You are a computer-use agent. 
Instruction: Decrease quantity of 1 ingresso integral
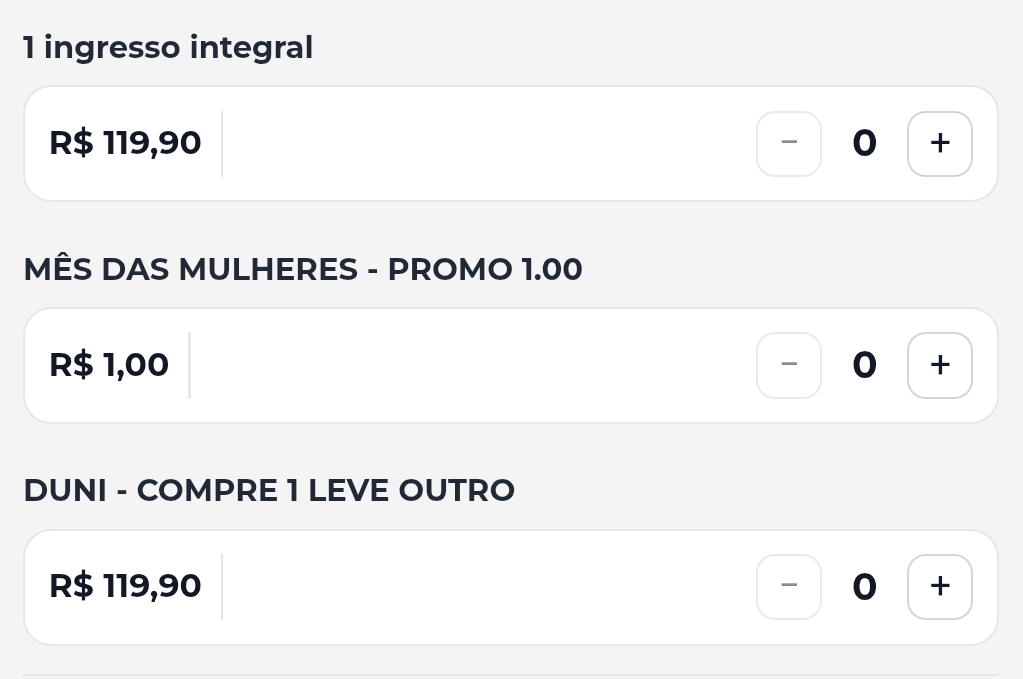coord(789,144)
